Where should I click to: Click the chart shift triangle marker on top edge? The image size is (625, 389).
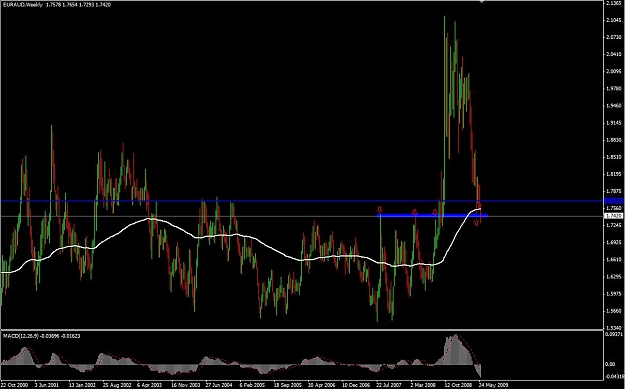(482, 2)
